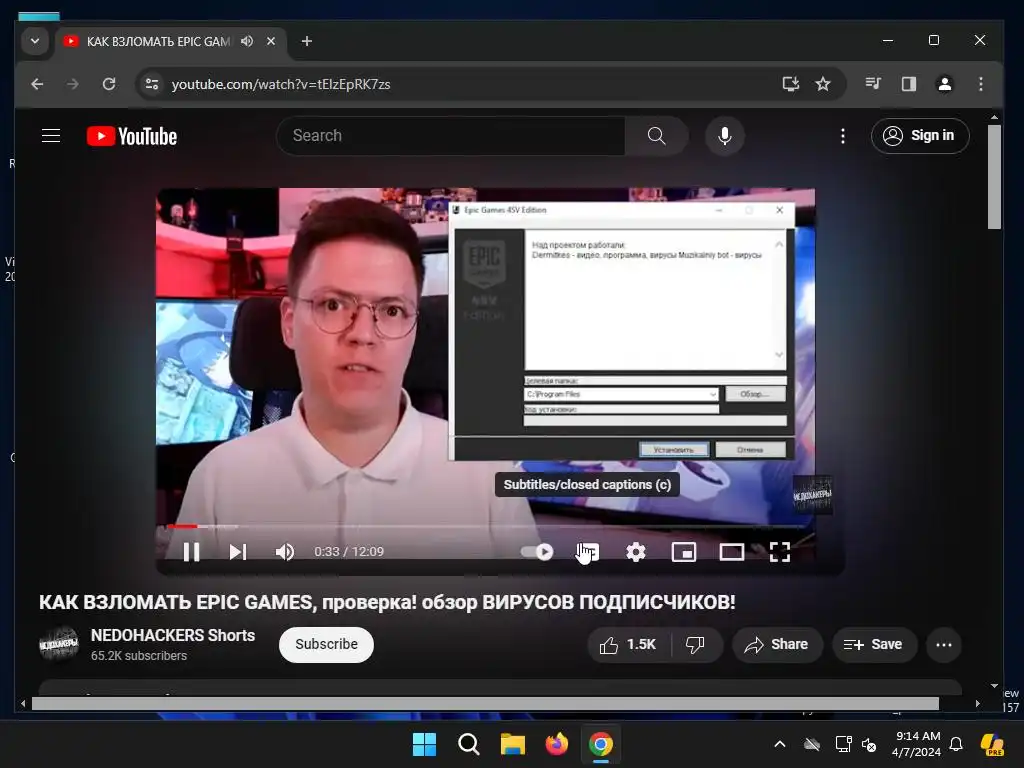
Task: Launch Firefox from the taskbar
Action: pyautogui.click(x=556, y=744)
